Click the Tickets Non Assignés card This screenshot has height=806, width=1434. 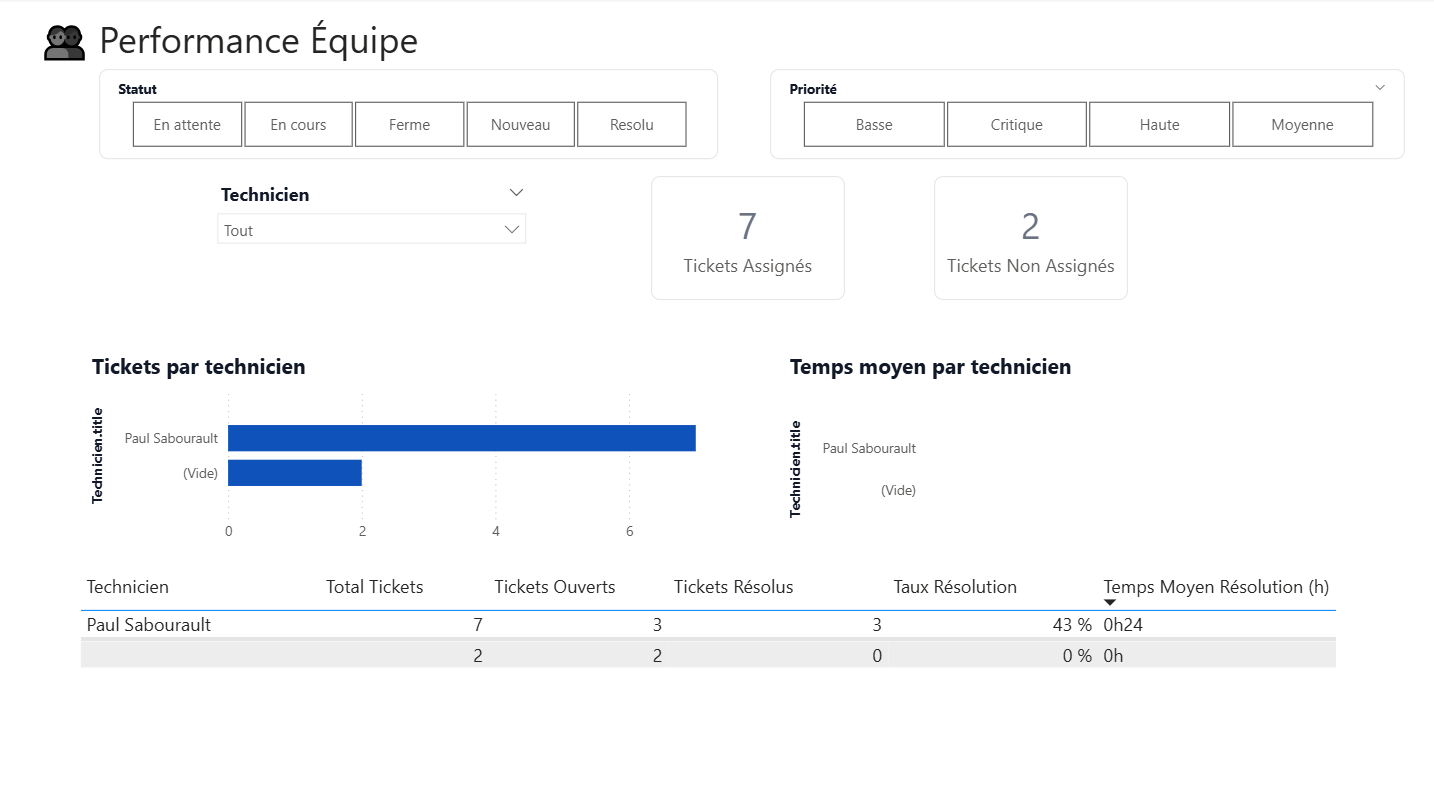click(x=1030, y=238)
